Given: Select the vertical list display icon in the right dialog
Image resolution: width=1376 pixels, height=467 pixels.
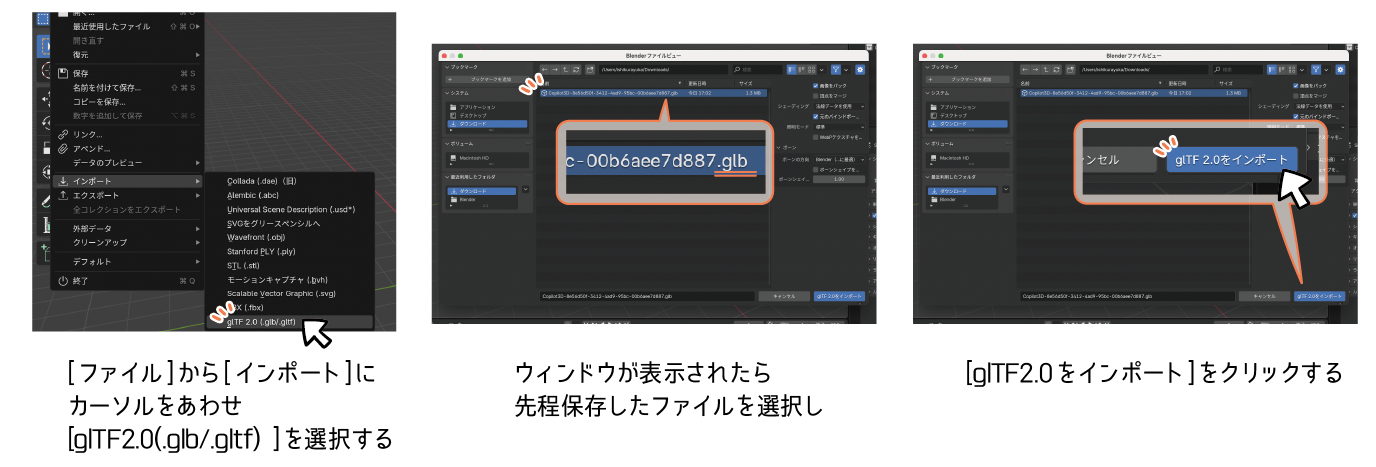Looking at the screenshot, I should pos(1271,69).
